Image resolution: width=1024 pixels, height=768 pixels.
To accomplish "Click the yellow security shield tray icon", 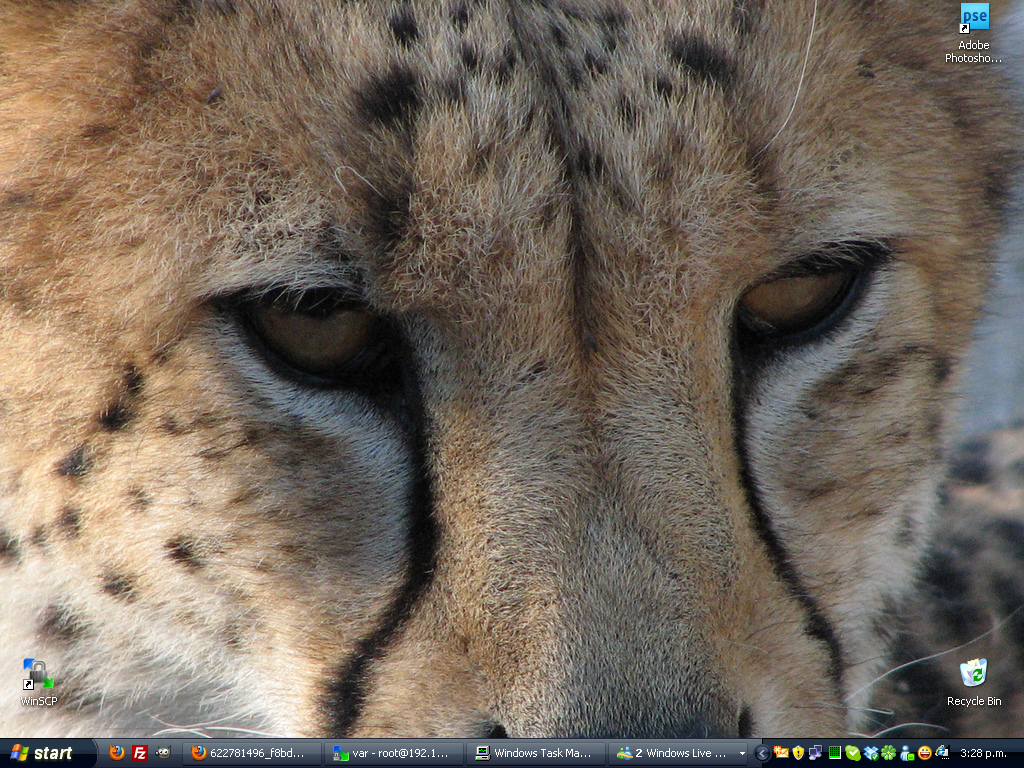I will (x=798, y=753).
